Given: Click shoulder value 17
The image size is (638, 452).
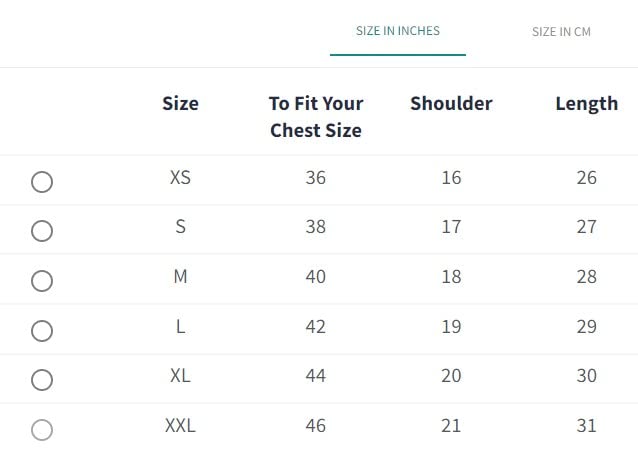Looking at the screenshot, I should [x=451, y=227].
